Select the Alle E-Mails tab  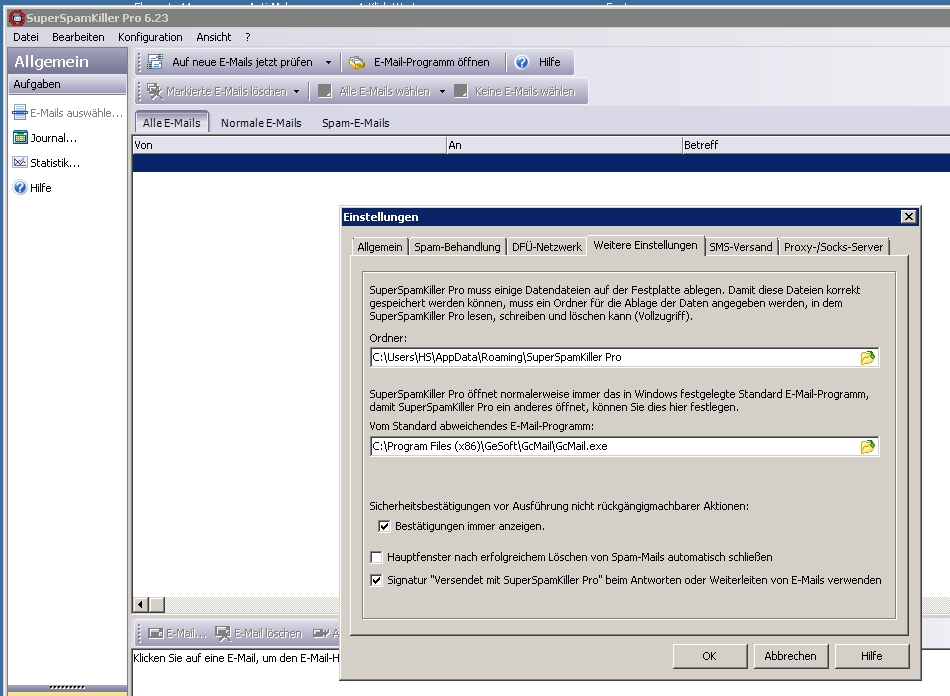(x=171, y=122)
